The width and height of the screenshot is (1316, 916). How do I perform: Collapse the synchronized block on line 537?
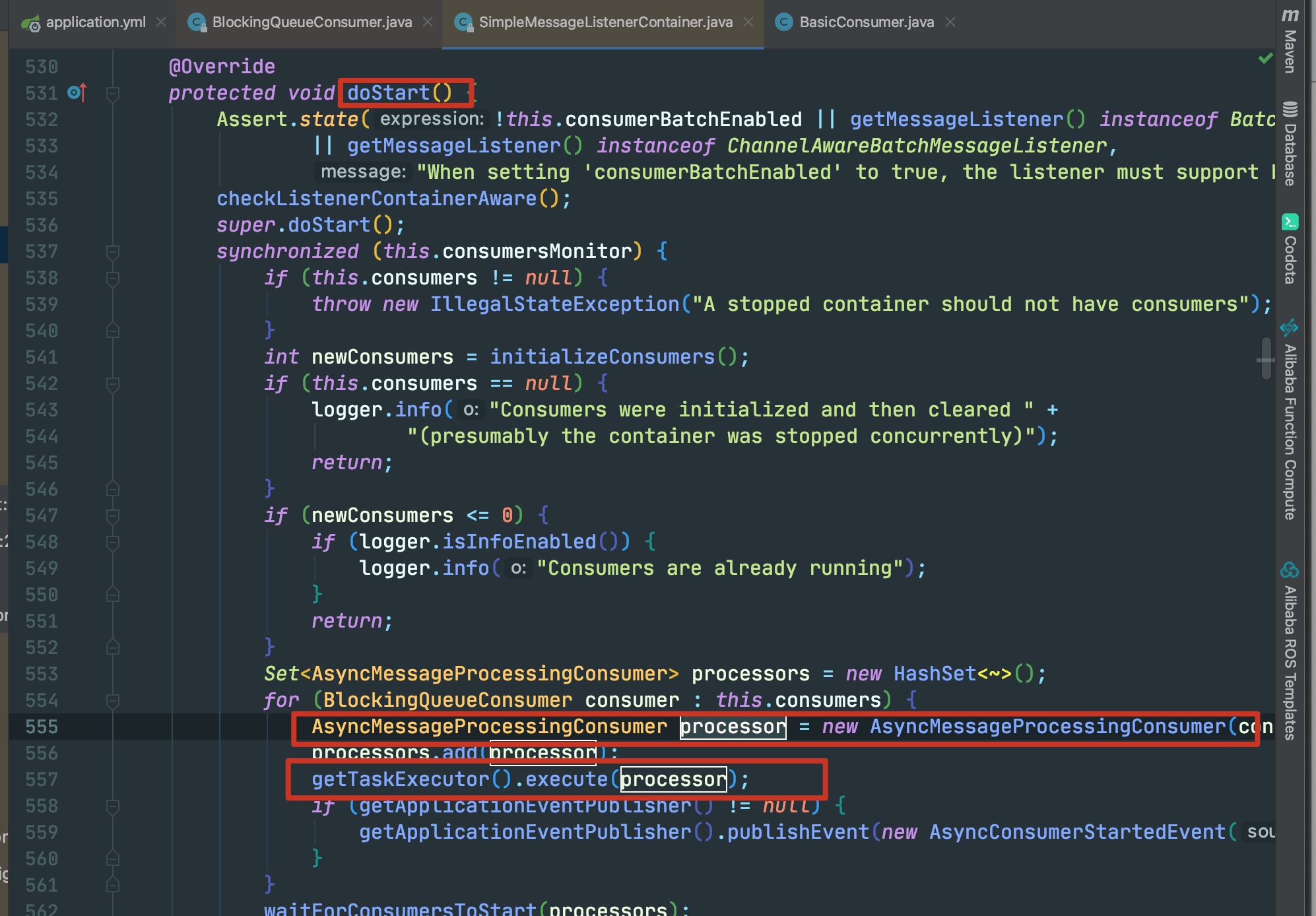click(x=113, y=251)
